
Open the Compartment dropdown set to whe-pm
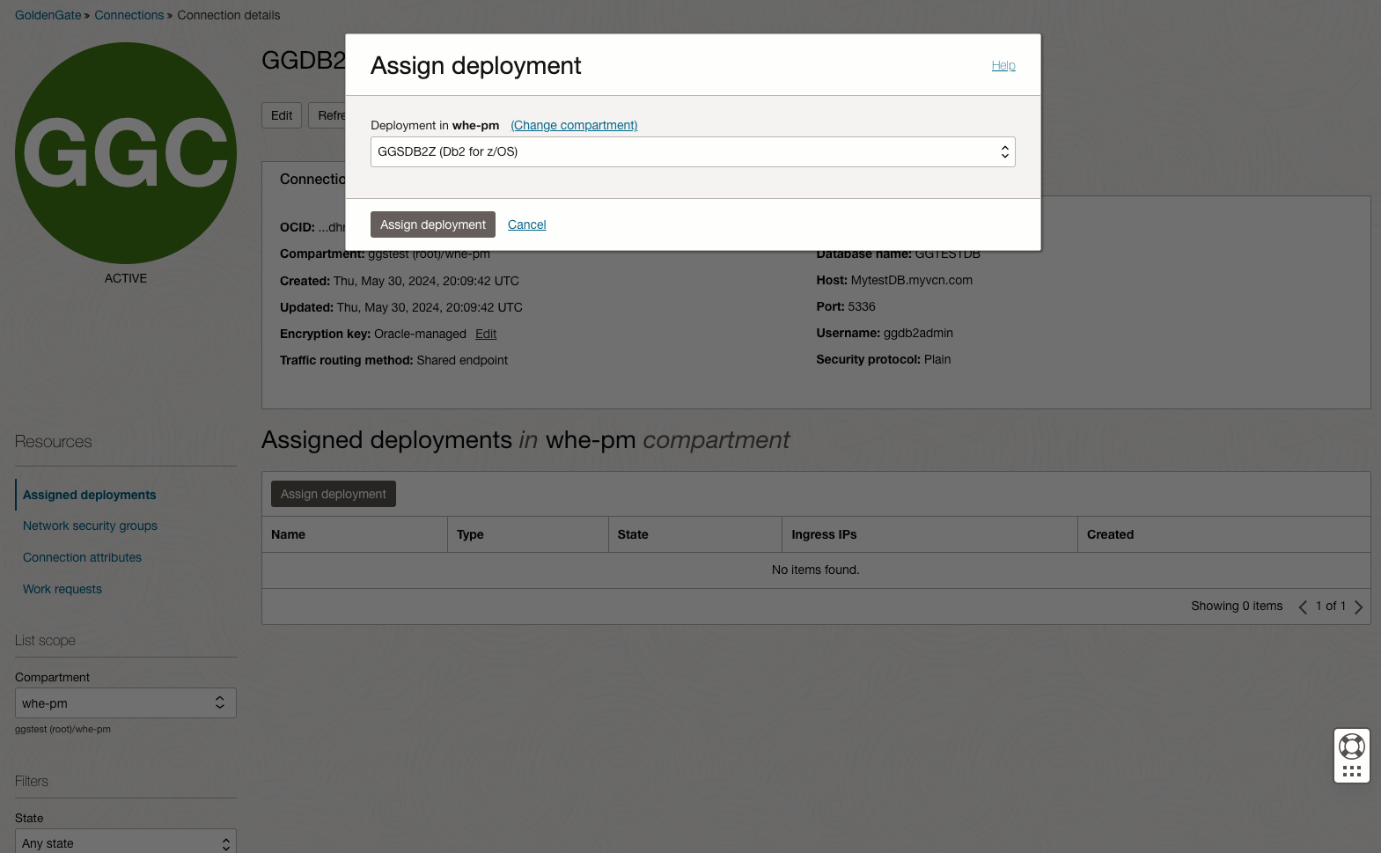tap(126, 703)
